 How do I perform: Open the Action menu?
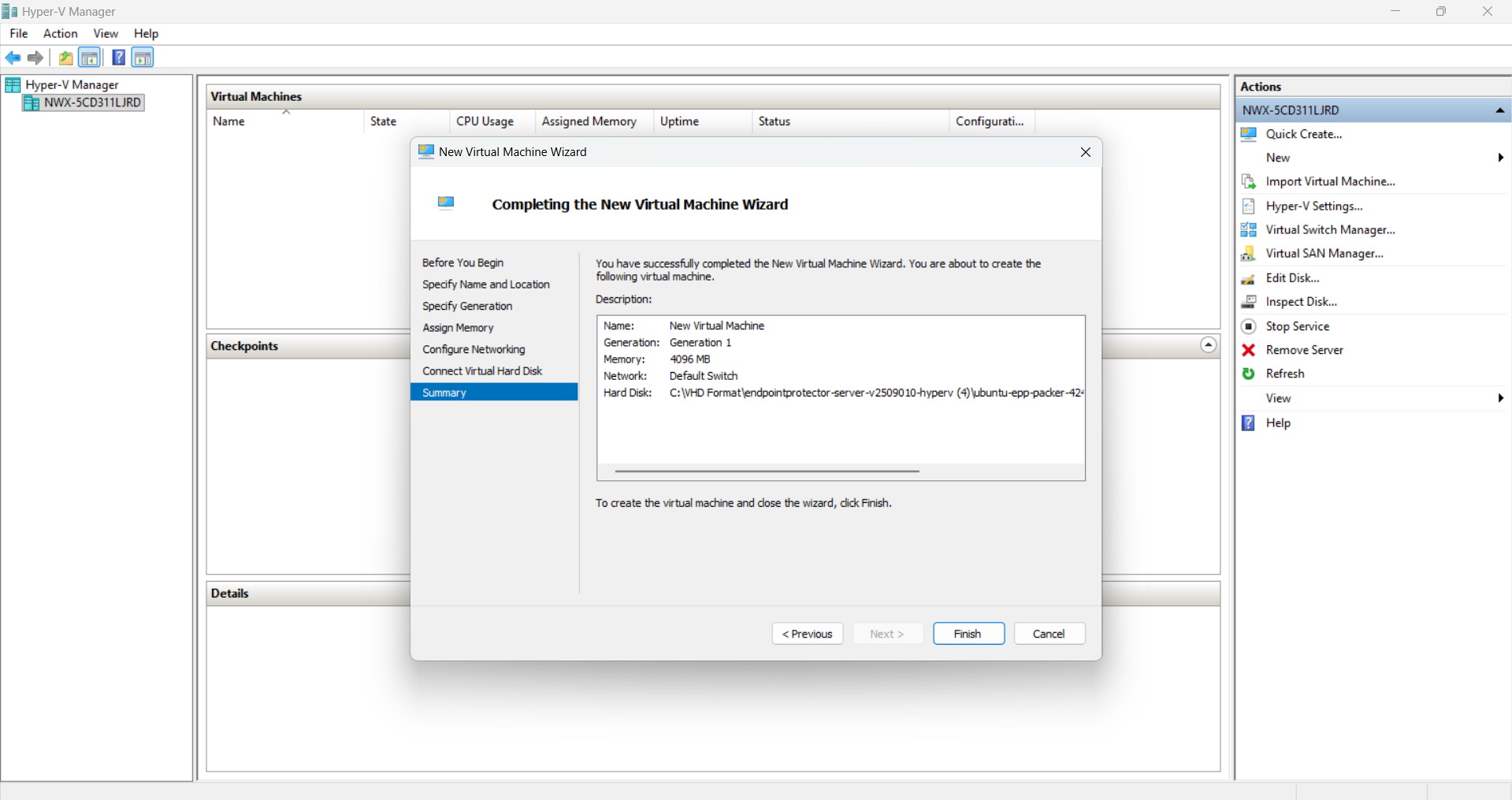(60, 33)
